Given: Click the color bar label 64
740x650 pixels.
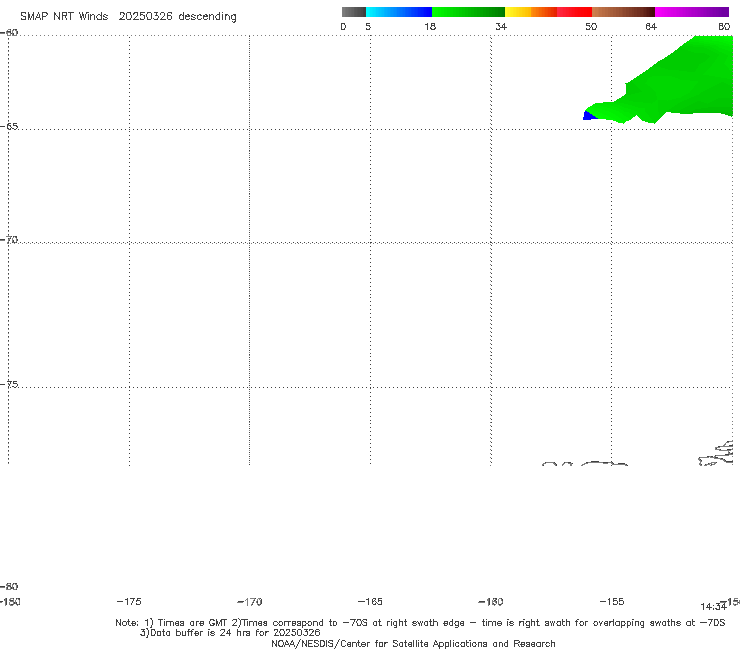Looking at the screenshot, I should click(651, 26).
